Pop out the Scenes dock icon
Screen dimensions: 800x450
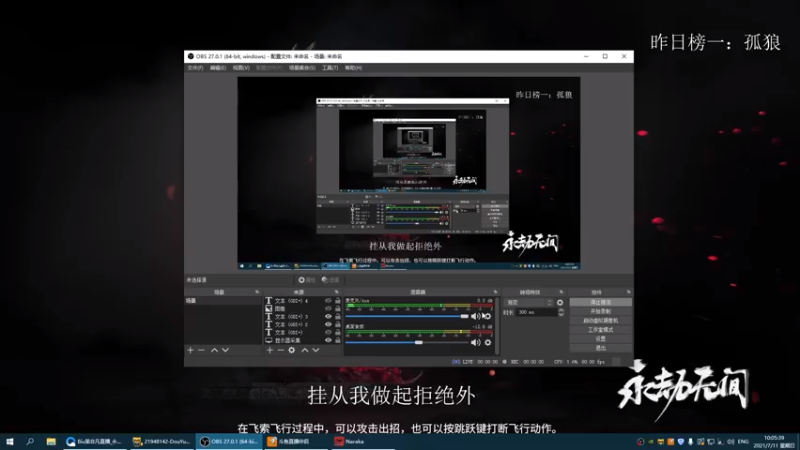click(x=257, y=292)
